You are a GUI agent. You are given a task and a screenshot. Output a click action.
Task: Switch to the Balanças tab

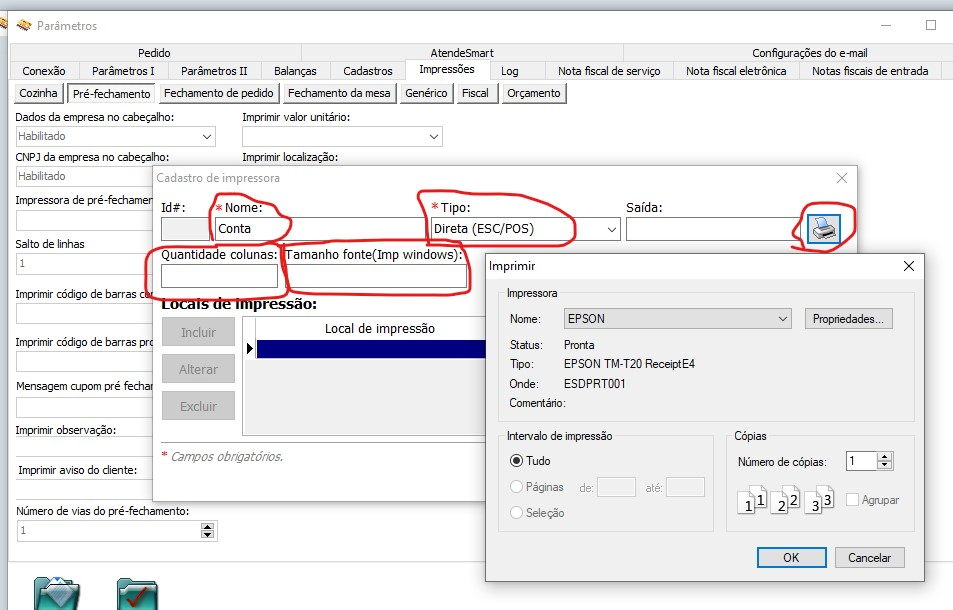(295, 71)
